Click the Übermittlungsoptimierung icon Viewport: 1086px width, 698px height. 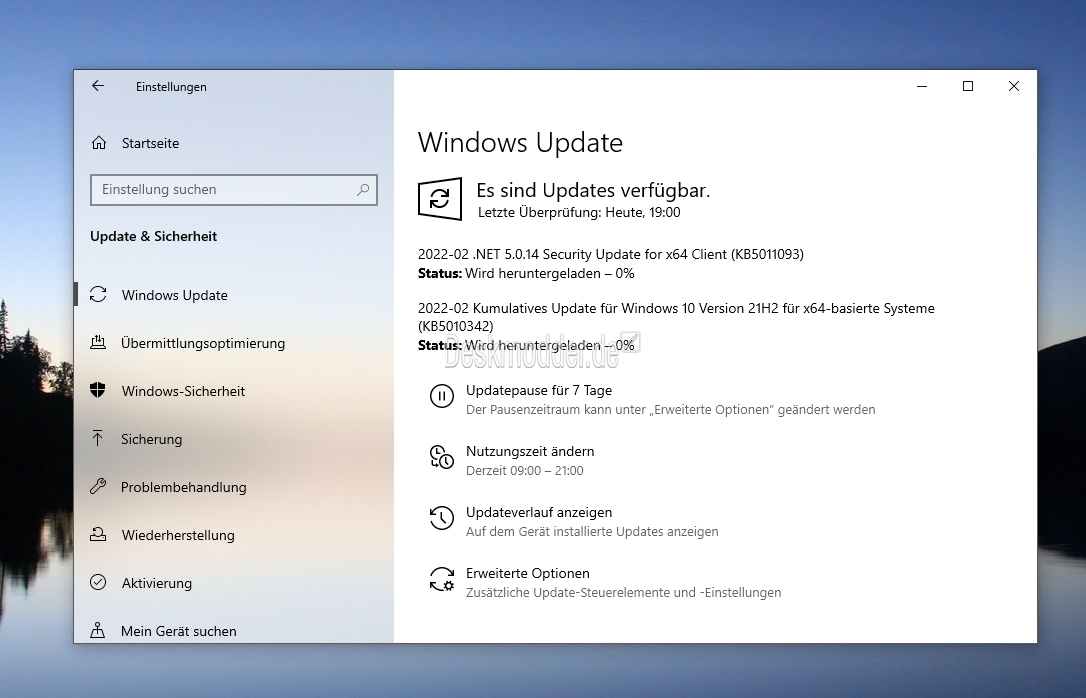click(x=98, y=342)
